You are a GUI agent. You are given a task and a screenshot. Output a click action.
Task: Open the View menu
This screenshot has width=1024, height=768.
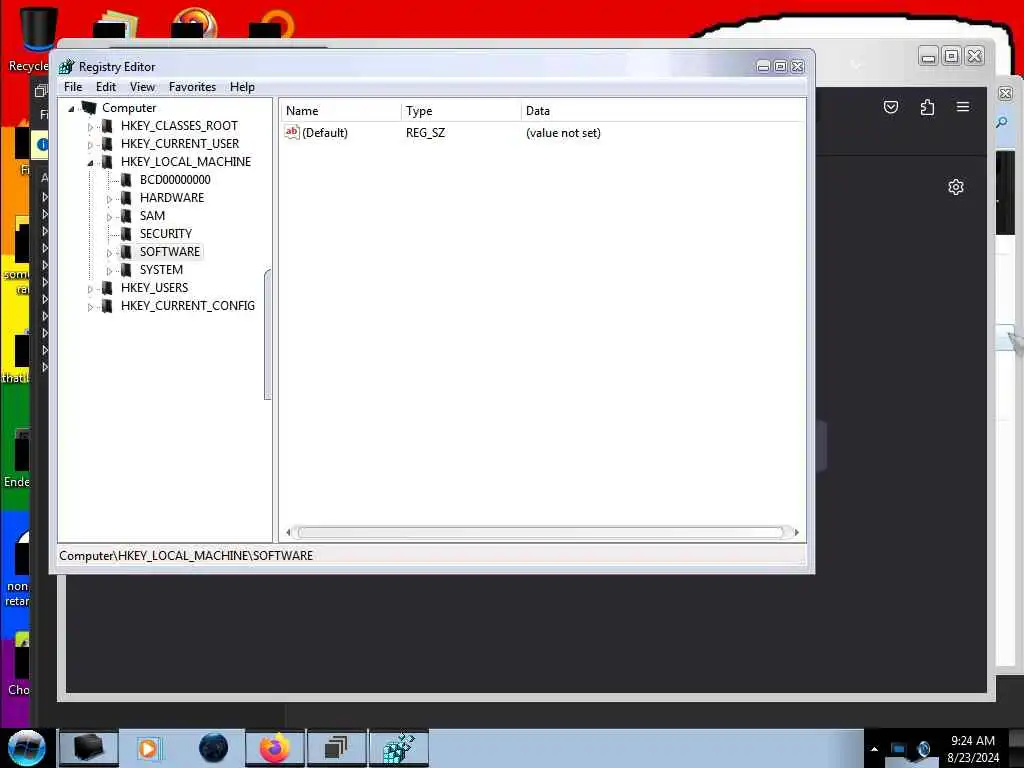tap(142, 87)
